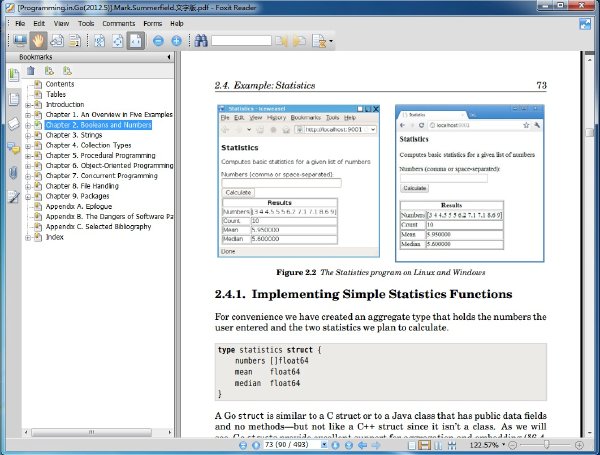The width and height of the screenshot is (600, 455).
Task: Expand the Introduction bookmark
Action: click(28, 105)
